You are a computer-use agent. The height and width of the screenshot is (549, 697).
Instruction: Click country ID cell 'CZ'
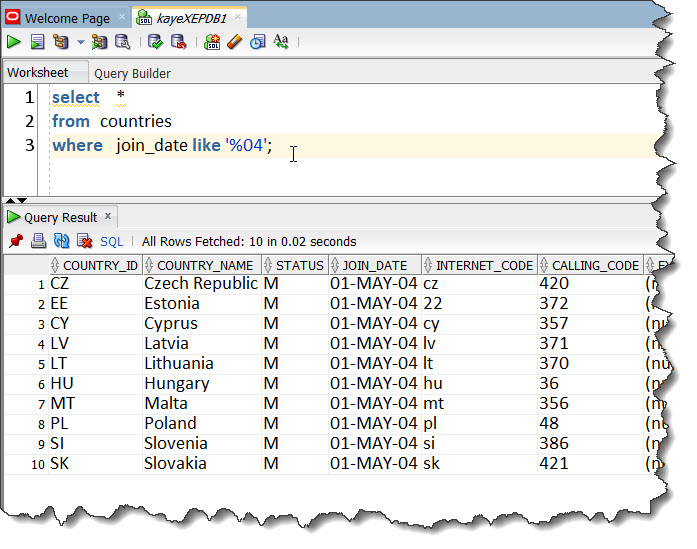point(95,284)
